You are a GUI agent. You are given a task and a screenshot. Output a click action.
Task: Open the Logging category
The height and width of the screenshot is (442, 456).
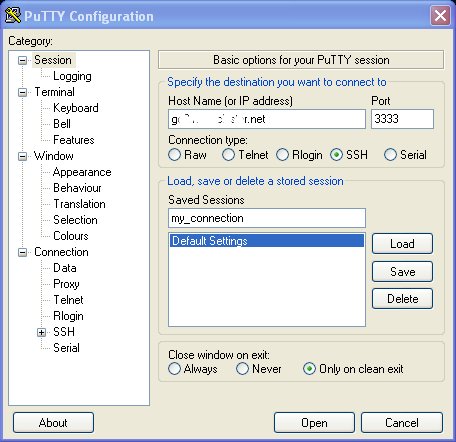point(72,76)
